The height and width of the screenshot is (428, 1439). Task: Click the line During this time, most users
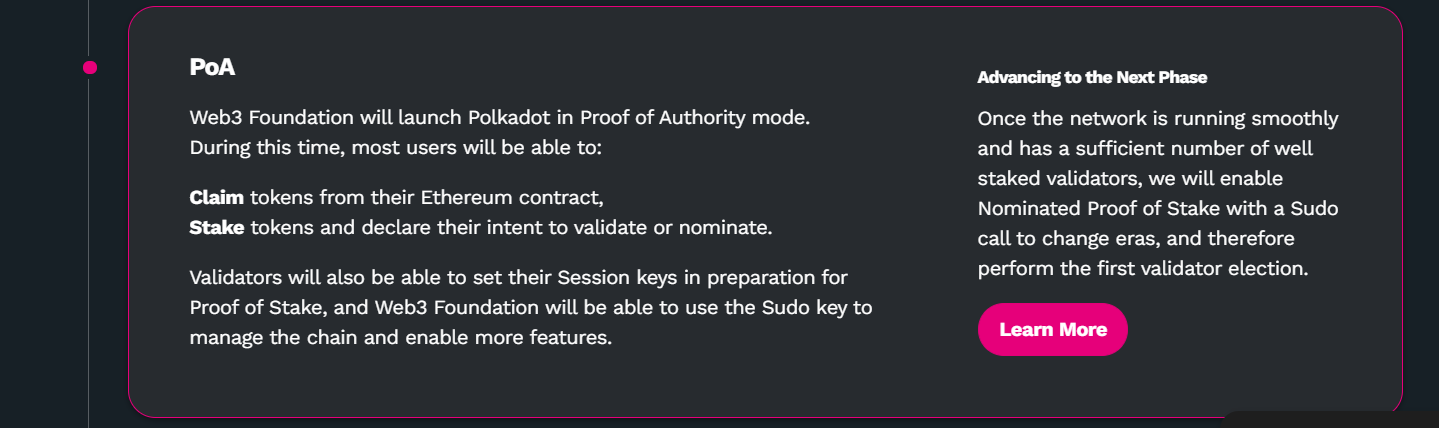tap(397, 147)
